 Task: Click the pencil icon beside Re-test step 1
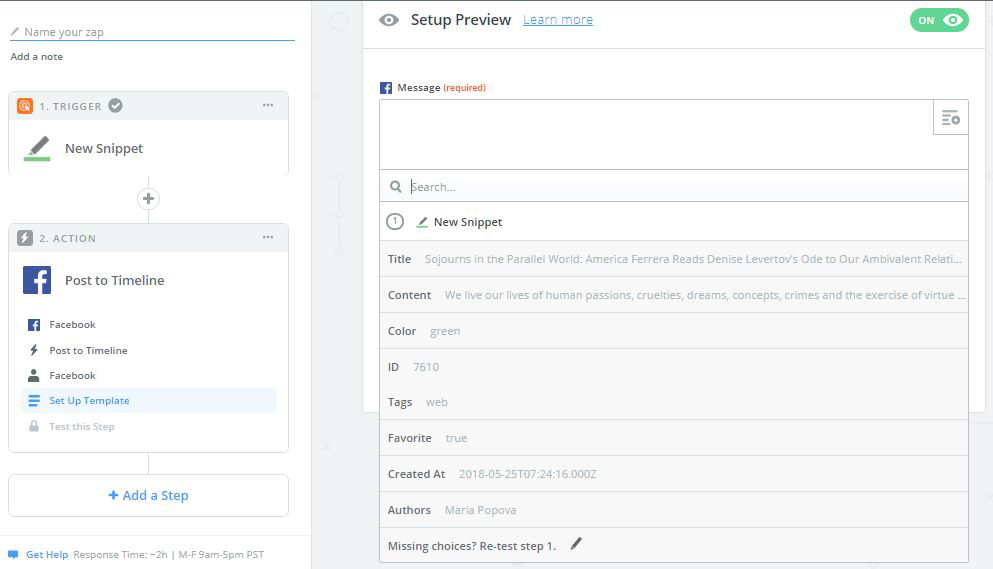pyautogui.click(x=576, y=544)
